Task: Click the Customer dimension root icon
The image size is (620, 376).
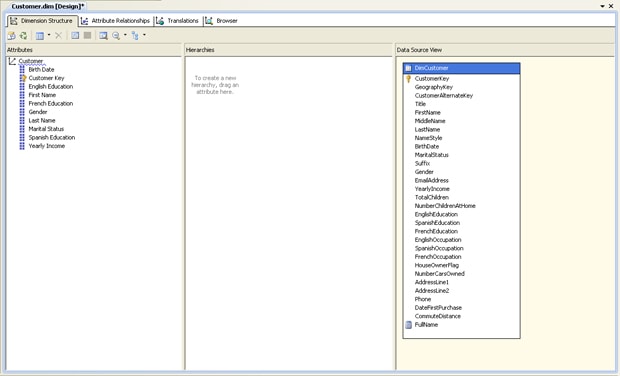Action: click(12, 61)
